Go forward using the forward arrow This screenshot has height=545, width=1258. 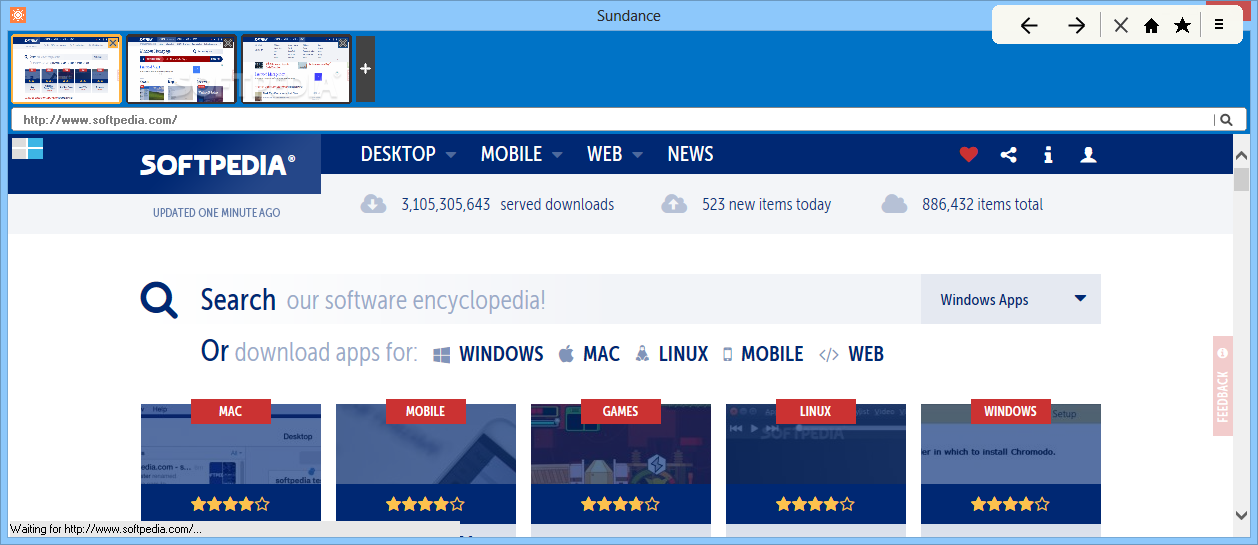[1076, 26]
